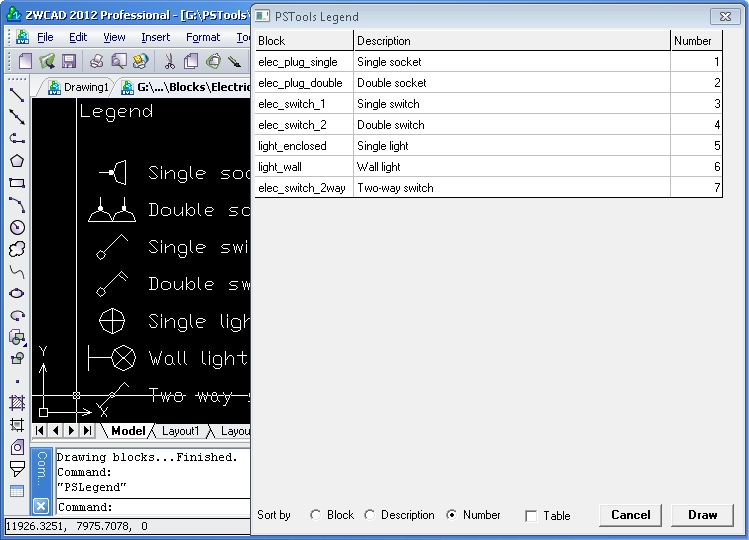Click the Open file icon
The height and width of the screenshot is (540, 749).
tap(47, 61)
